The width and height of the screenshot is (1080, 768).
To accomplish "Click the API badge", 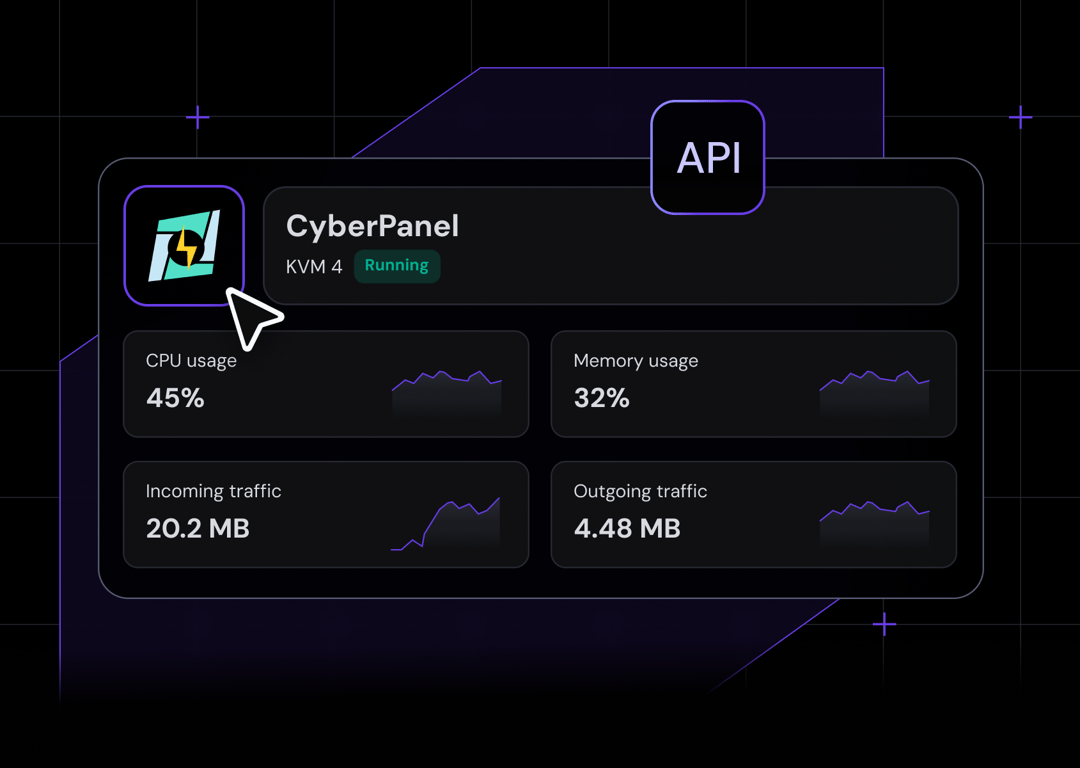I will (x=708, y=158).
